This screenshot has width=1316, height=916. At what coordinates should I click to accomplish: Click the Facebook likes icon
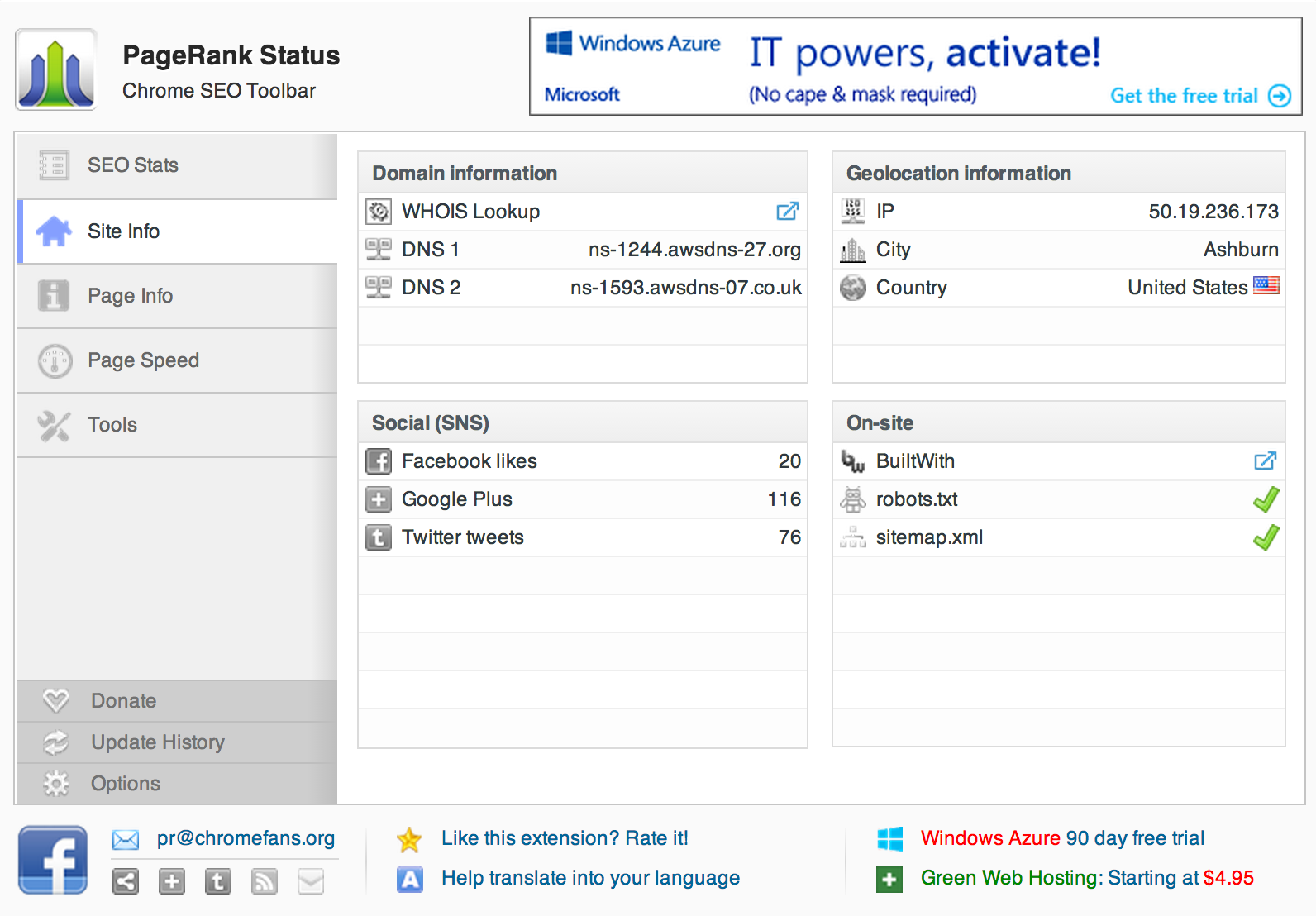point(379,461)
